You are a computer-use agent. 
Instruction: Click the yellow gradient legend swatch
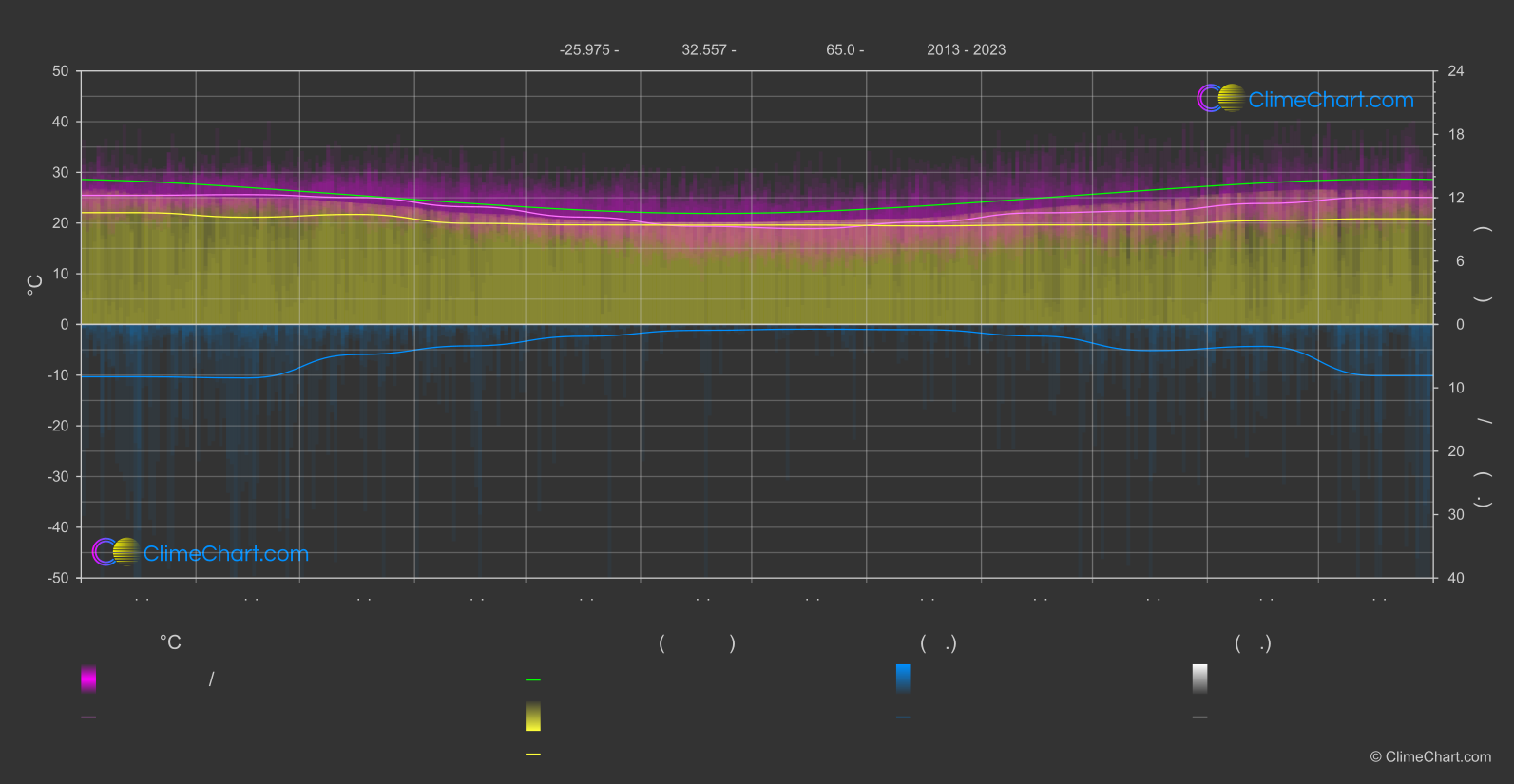click(x=533, y=717)
